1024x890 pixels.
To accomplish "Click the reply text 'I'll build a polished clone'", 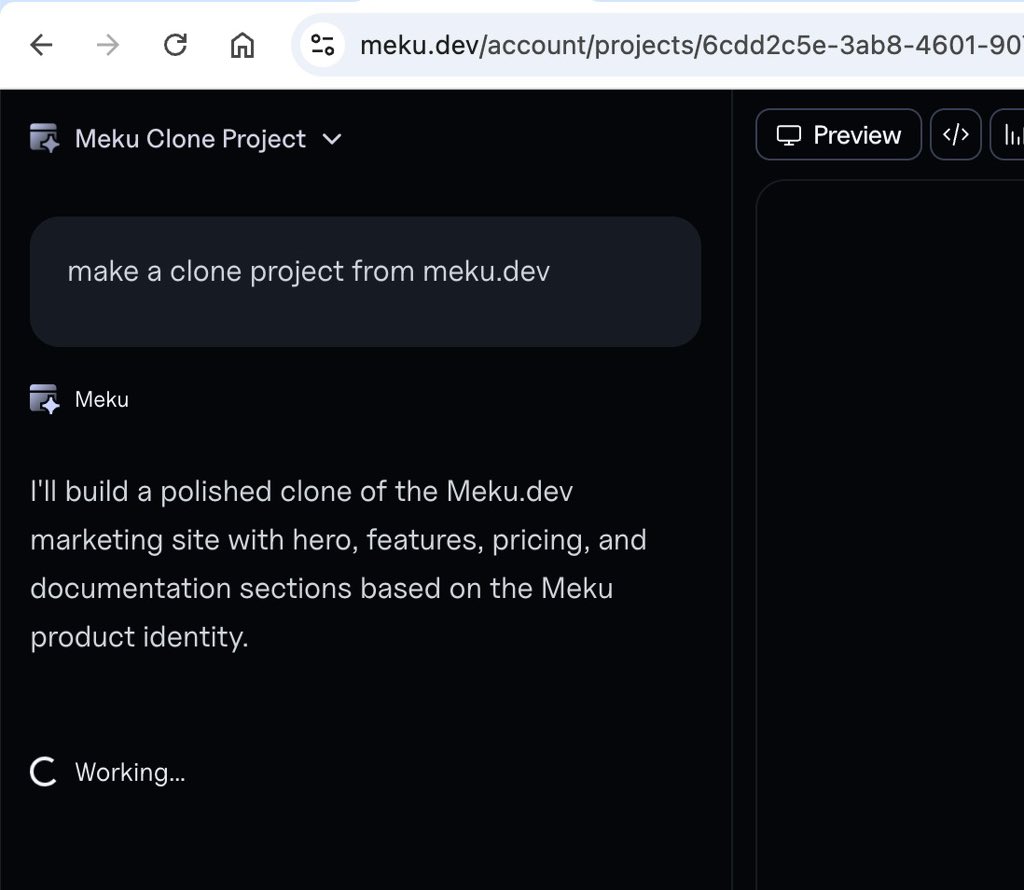I will click(338, 564).
